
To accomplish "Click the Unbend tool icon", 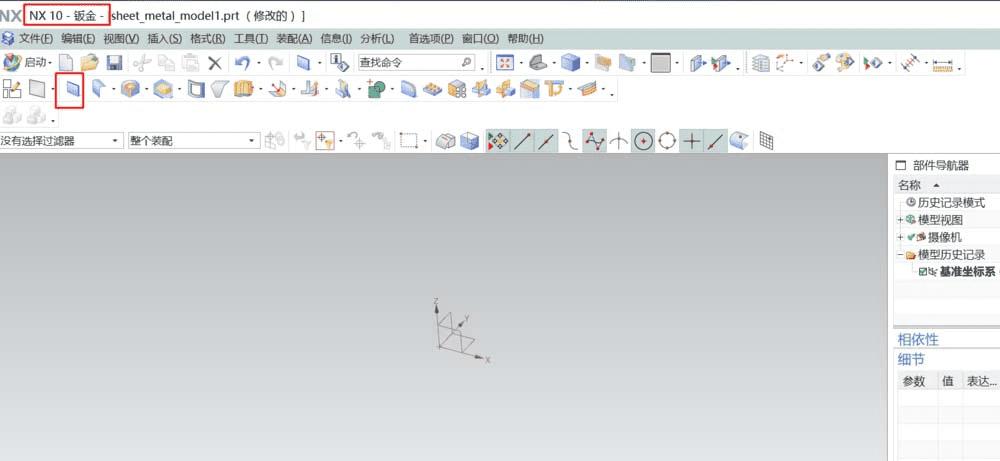I will pyautogui.click(x=309, y=89).
